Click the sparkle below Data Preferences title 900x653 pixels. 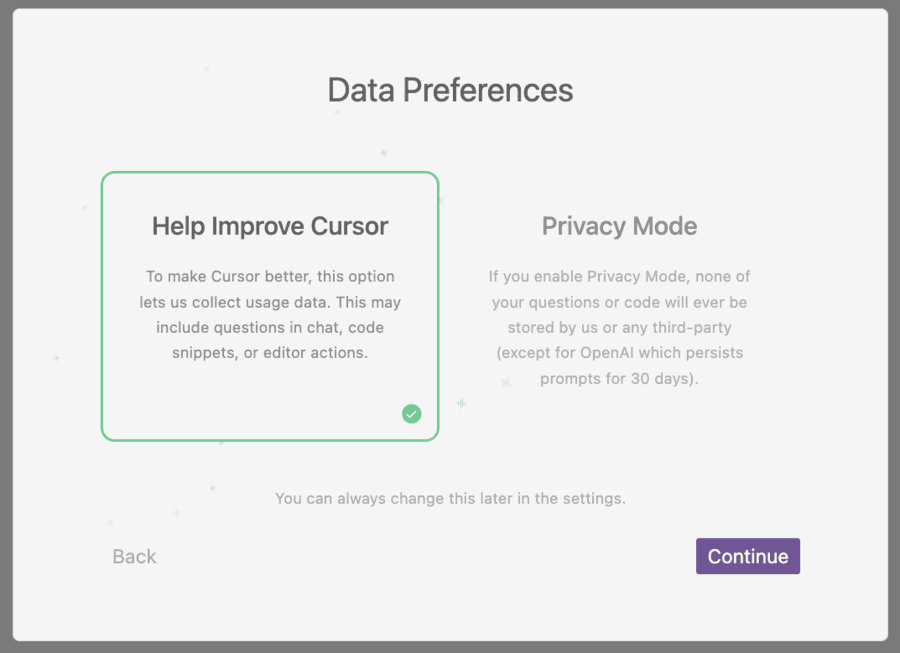[x=338, y=112]
